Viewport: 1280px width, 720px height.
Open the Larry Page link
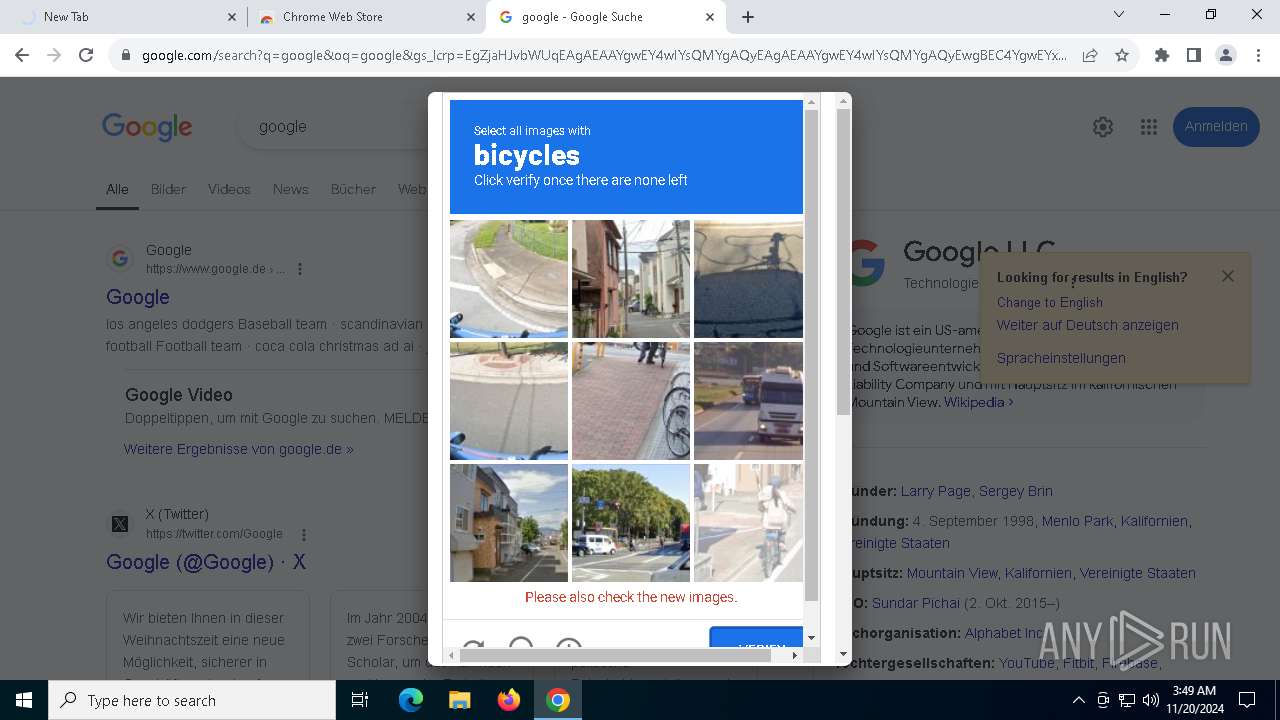coord(936,491)
